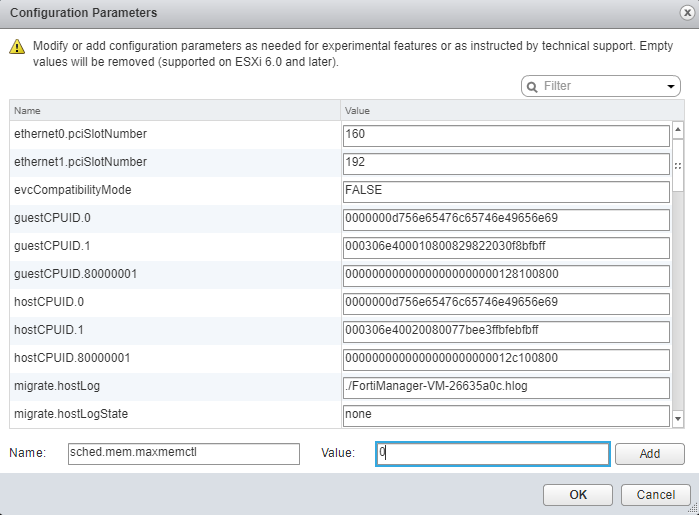Click the new parameter Value field

point(492,453)
